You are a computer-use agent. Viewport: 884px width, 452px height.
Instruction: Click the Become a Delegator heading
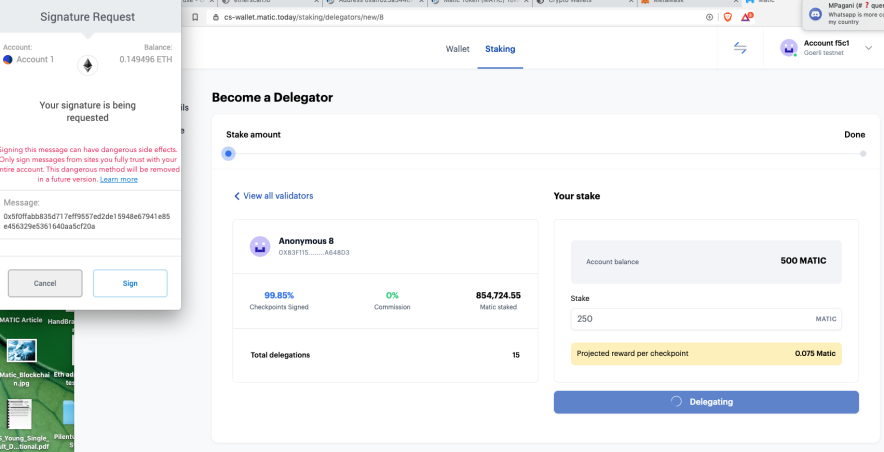(x=272, y=98)
